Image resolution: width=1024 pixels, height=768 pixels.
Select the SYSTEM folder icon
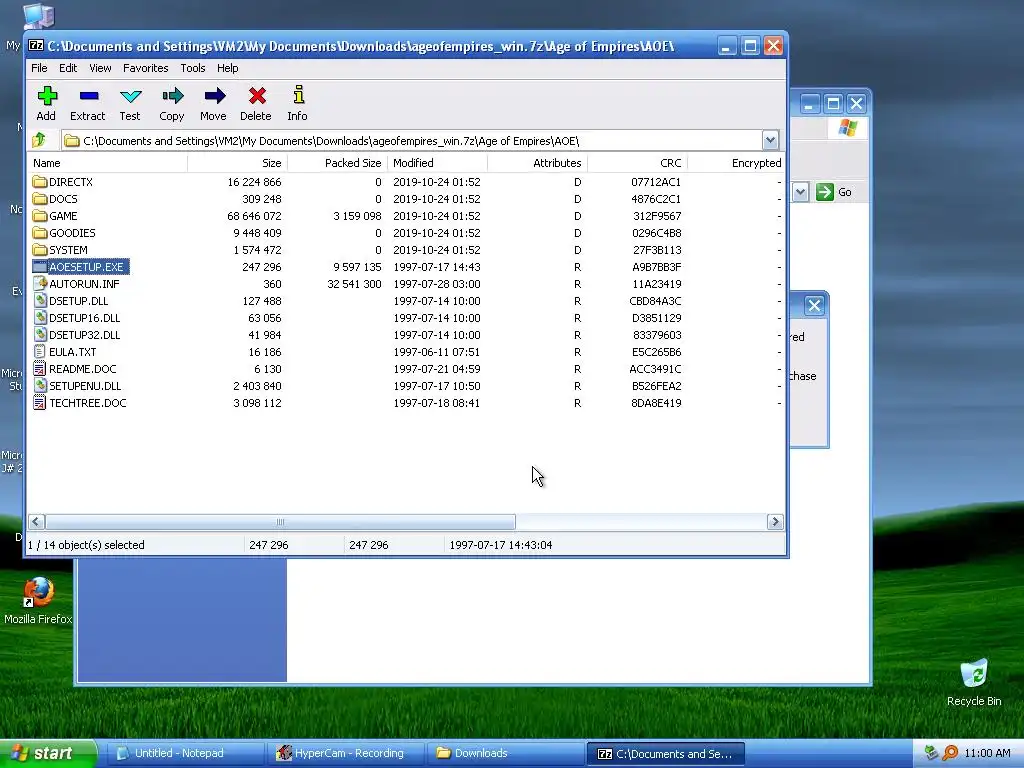coord(40,249)
